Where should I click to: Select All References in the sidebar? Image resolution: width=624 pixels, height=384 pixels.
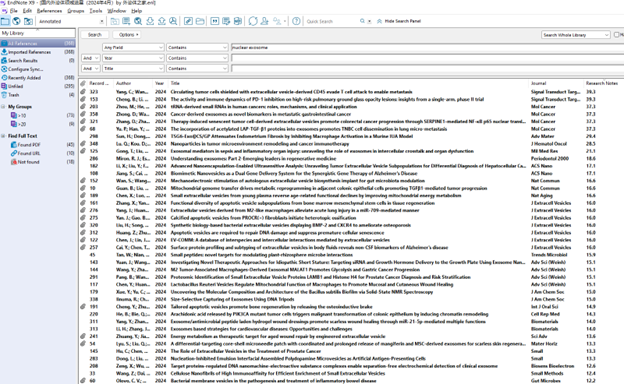38,43
